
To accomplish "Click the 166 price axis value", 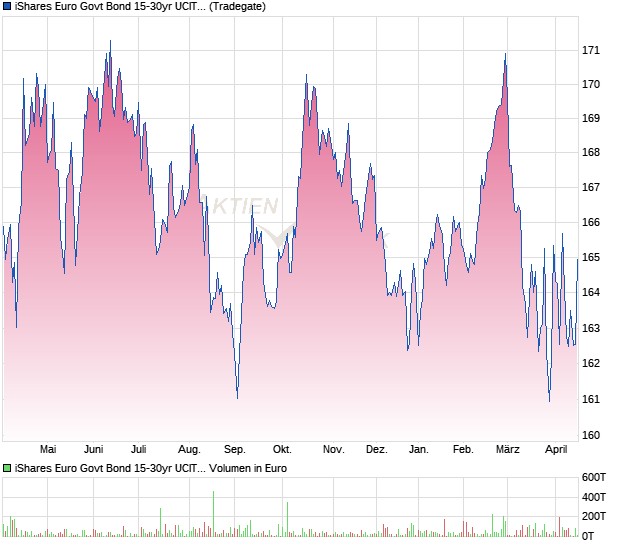I will (591, 222).
